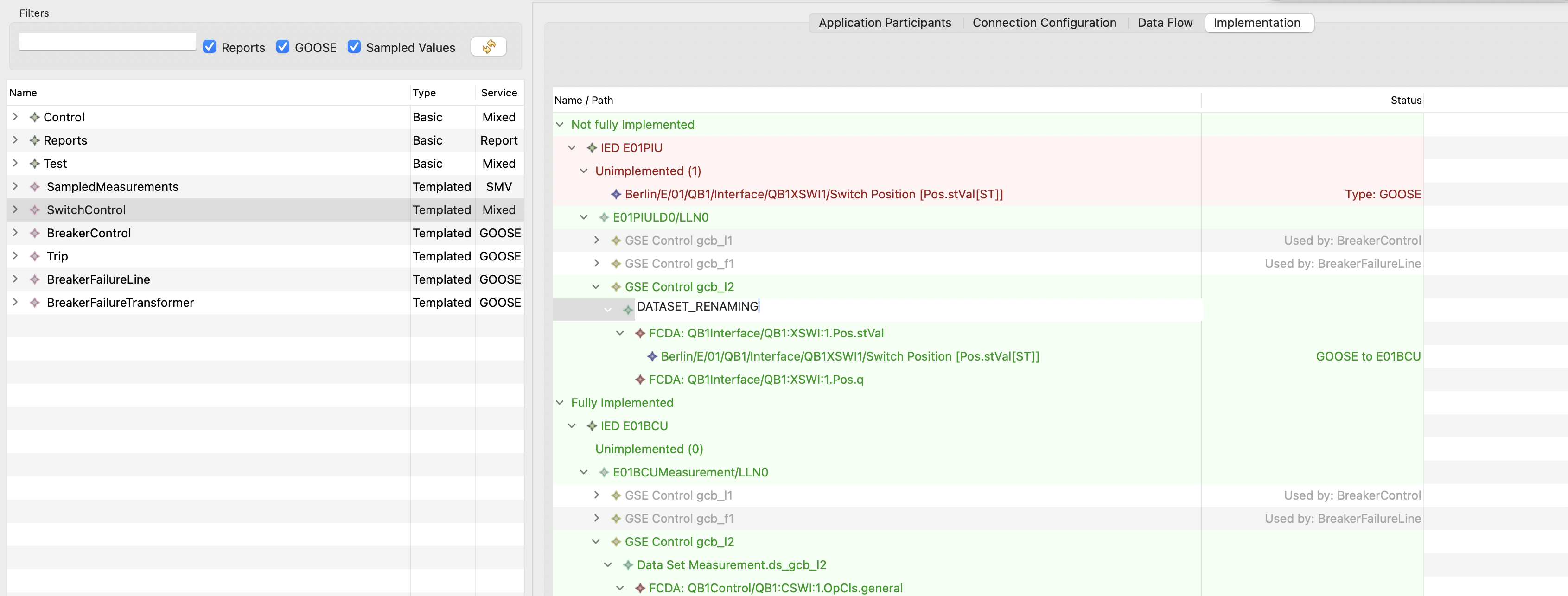1568x596 pixels.
Task: Collapse the Unimplemented (1) node
Action: (584, 171)
